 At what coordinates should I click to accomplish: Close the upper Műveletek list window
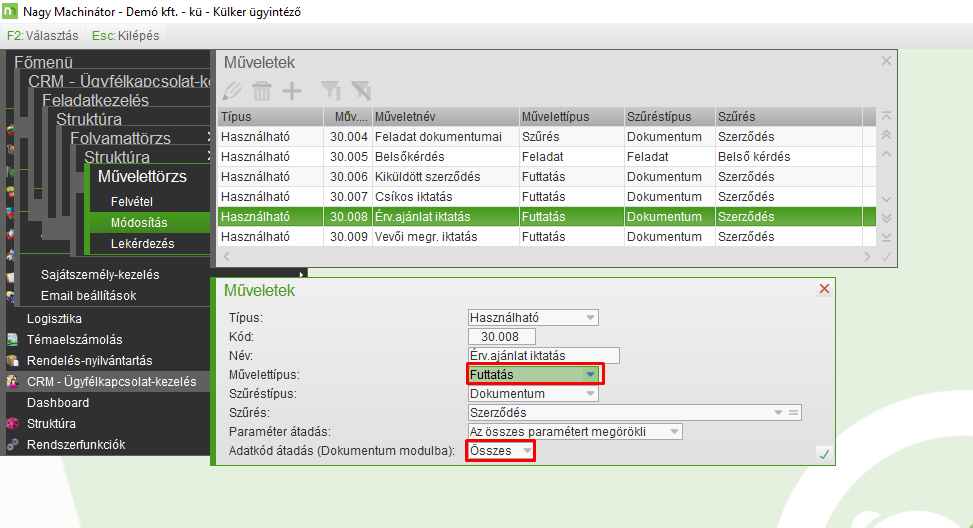click(886, 60)
